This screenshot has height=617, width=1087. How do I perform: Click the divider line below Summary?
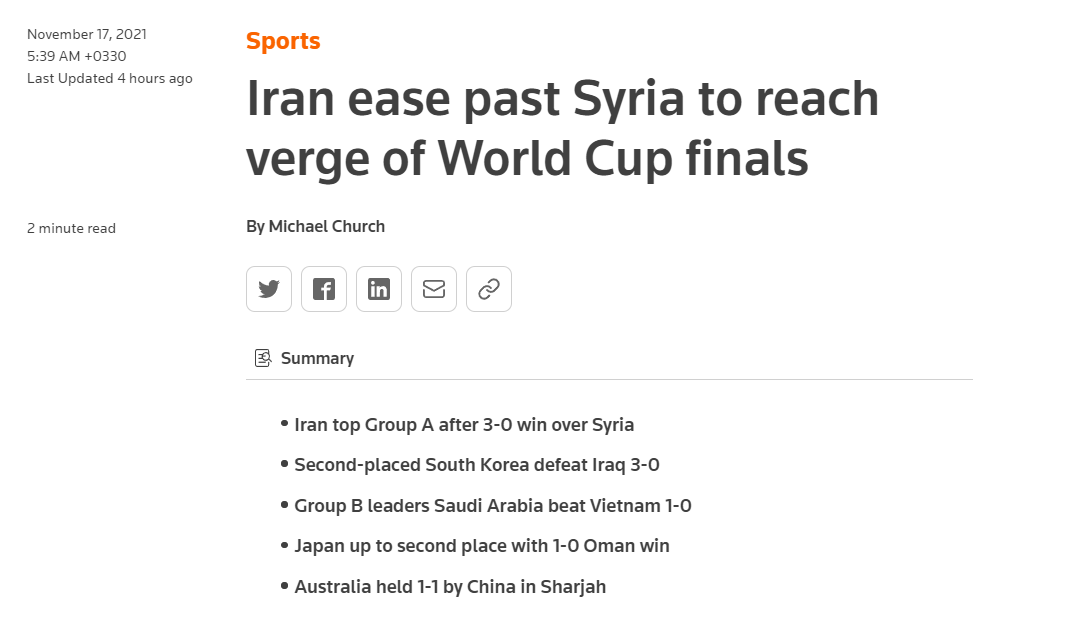pyautogui.click(x=609, y=380)
